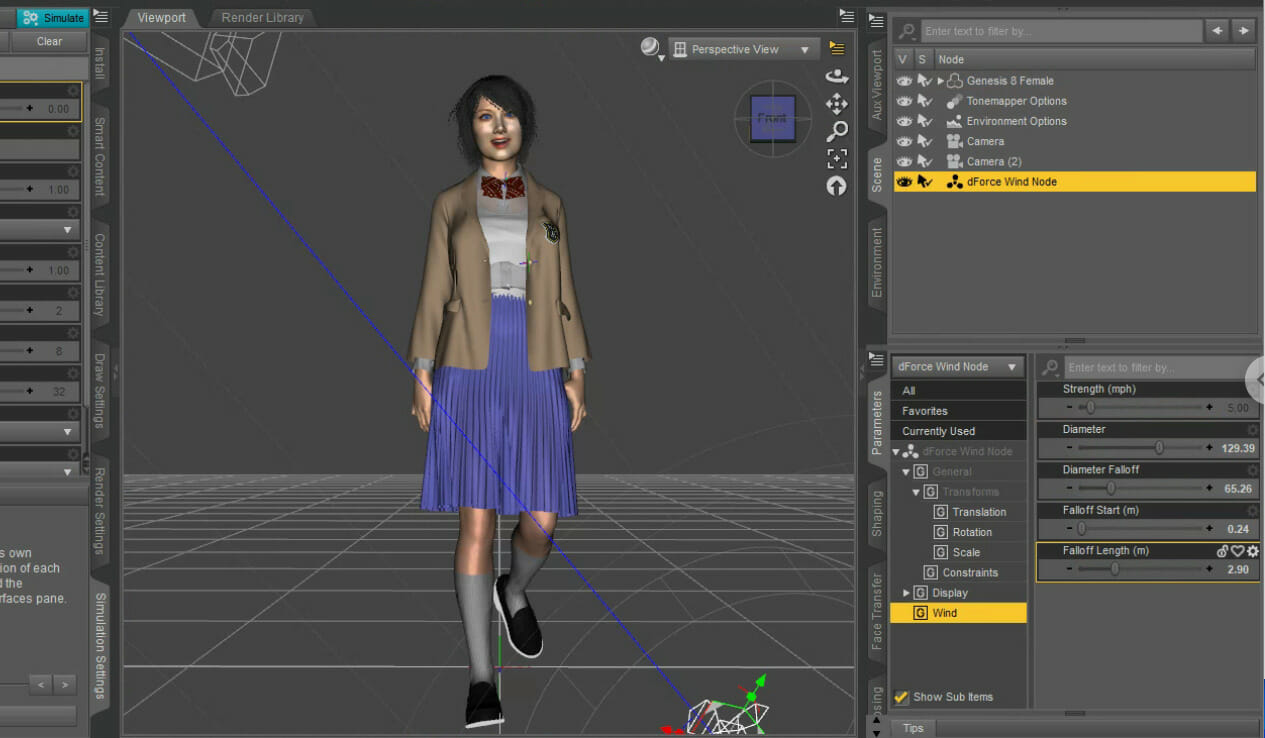Toggle visibility of Genesis 8 Female
Viewport: 1265px width, 738px height.
pyautogui.click(x=904, y=81)
